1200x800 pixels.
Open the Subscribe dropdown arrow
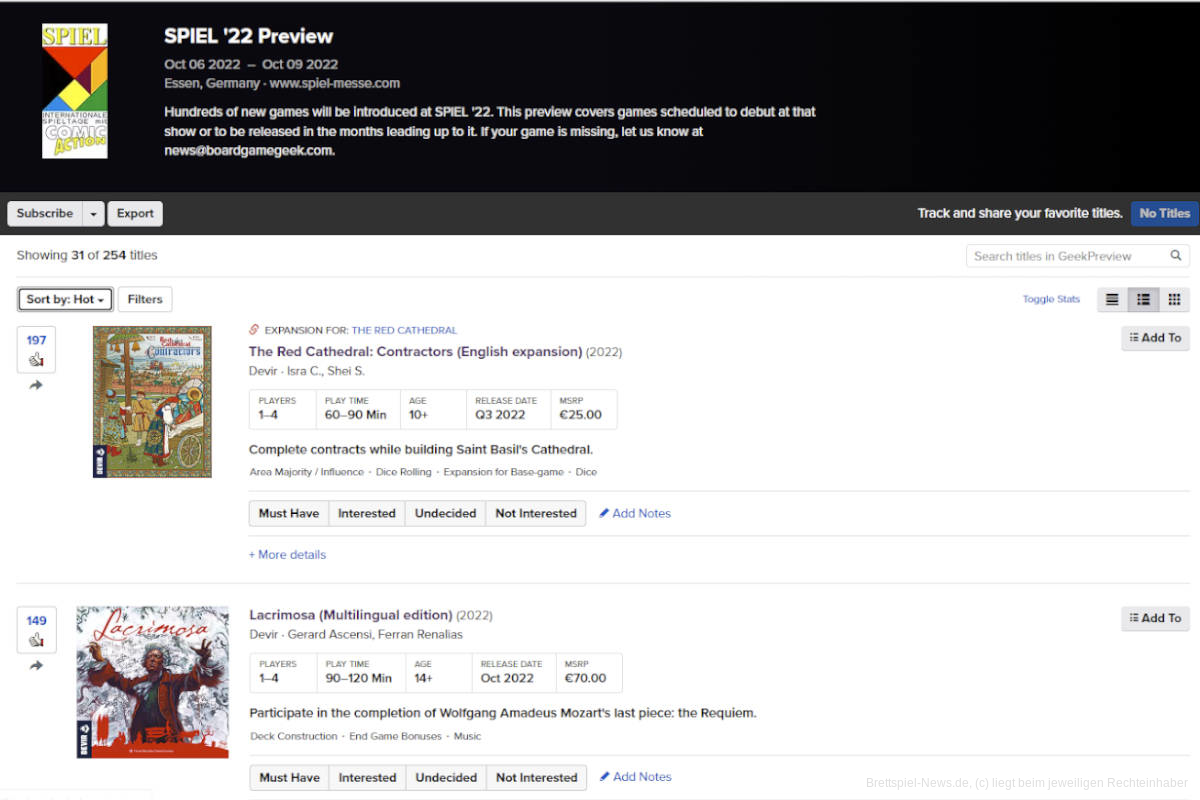coord(93,214)
